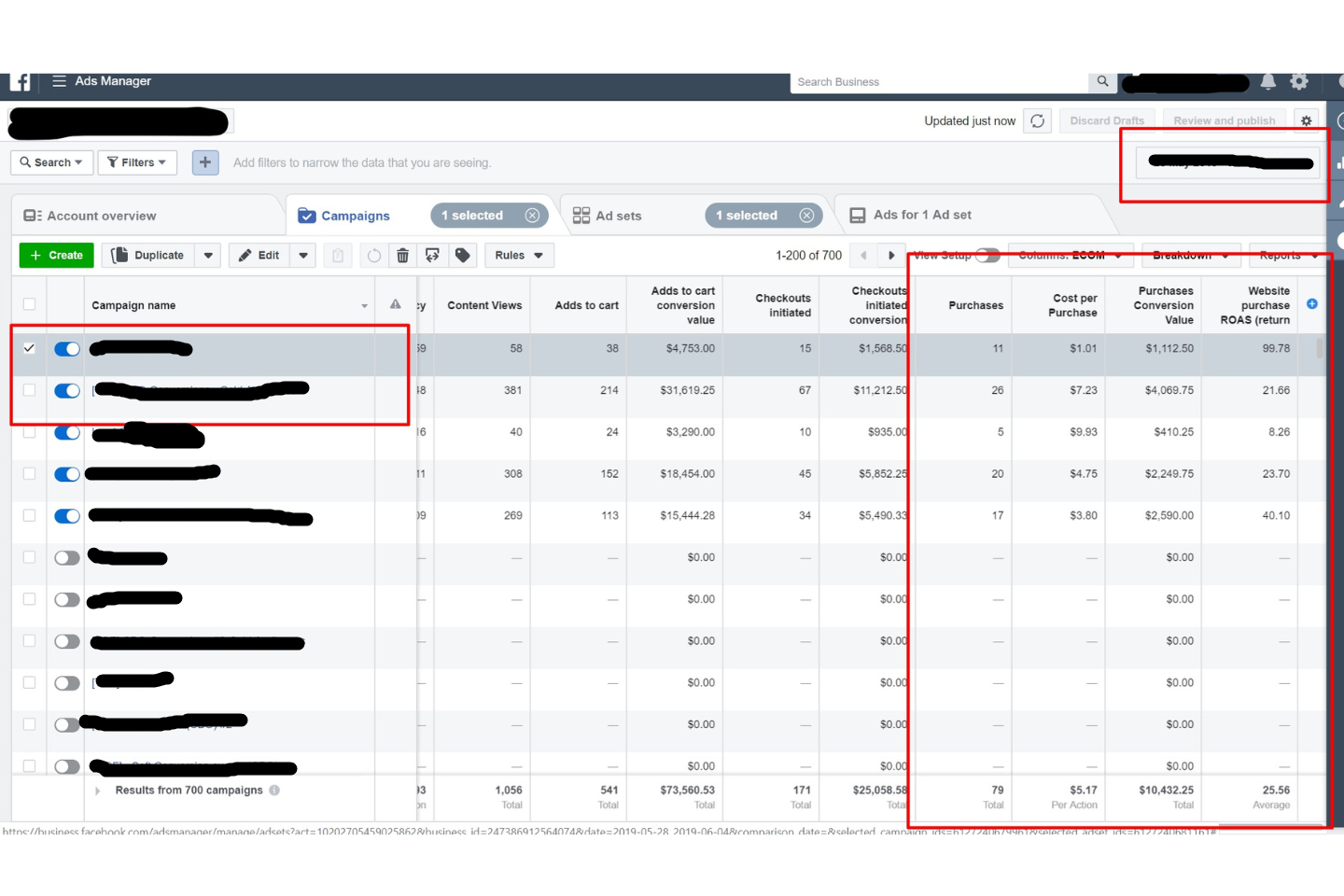Screen dimensions: 1344x896
Task: Sort by Cost per Purchase header
Action: click(x=1073, y=305)
